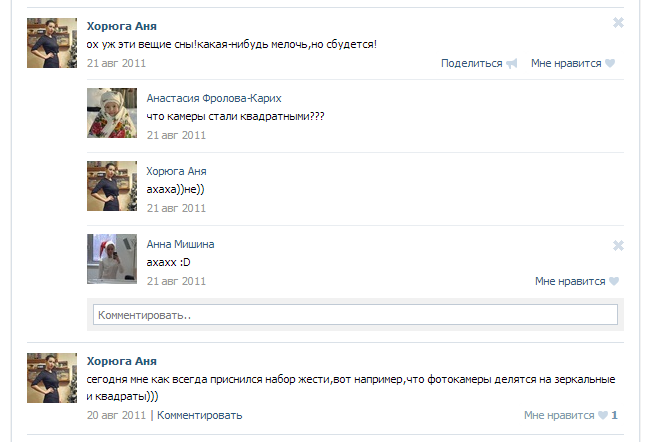Click megaphone share icon on first post

[x=512, y=63]
